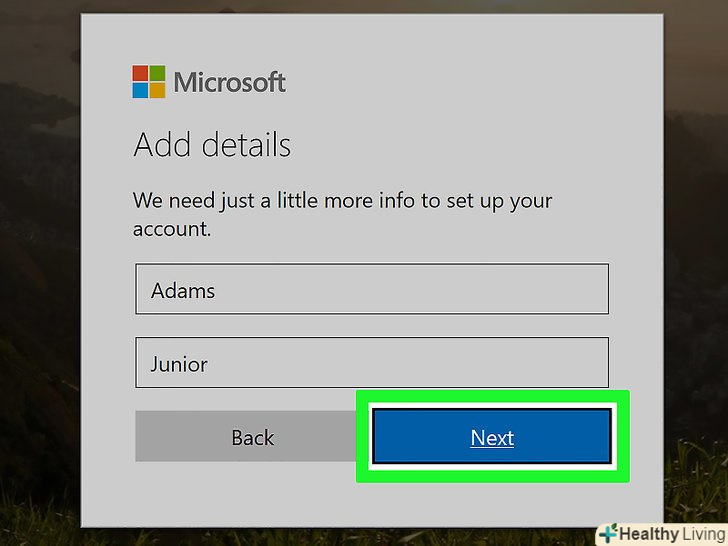Click the 'Add details' heading

[212, 145]
